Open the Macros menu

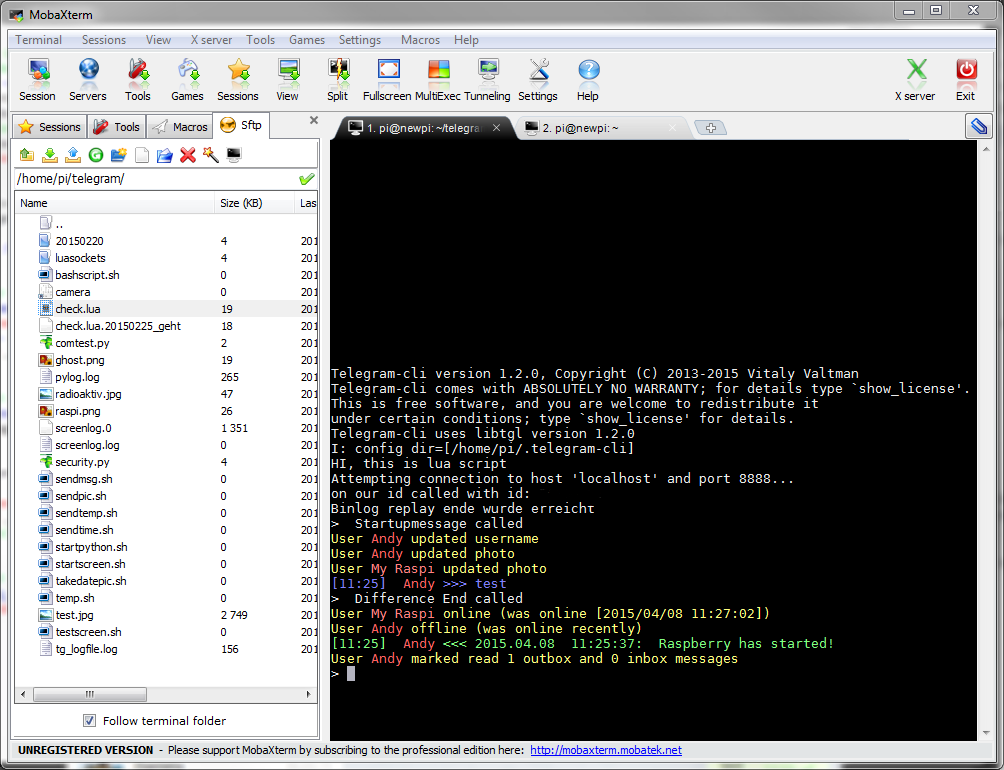coord(420,40)
